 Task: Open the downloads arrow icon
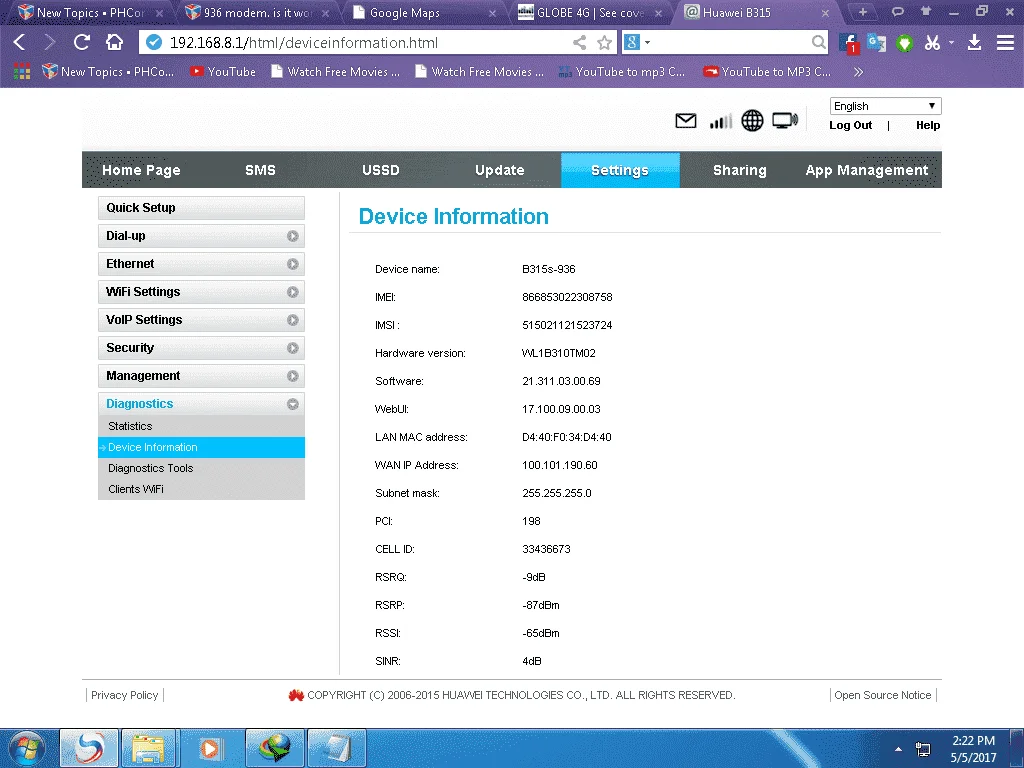pyautogui.click(x=974, y=43)
